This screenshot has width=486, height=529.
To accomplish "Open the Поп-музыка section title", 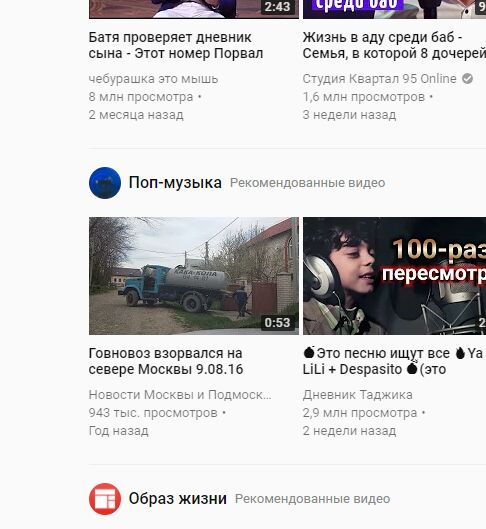I will tap(175, 183).
